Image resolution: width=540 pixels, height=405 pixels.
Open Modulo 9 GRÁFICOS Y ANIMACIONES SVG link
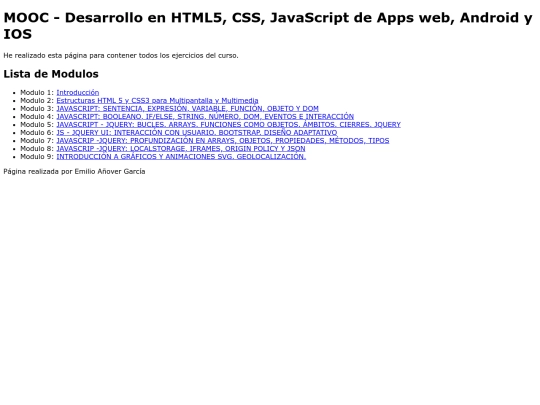point(181,156)
